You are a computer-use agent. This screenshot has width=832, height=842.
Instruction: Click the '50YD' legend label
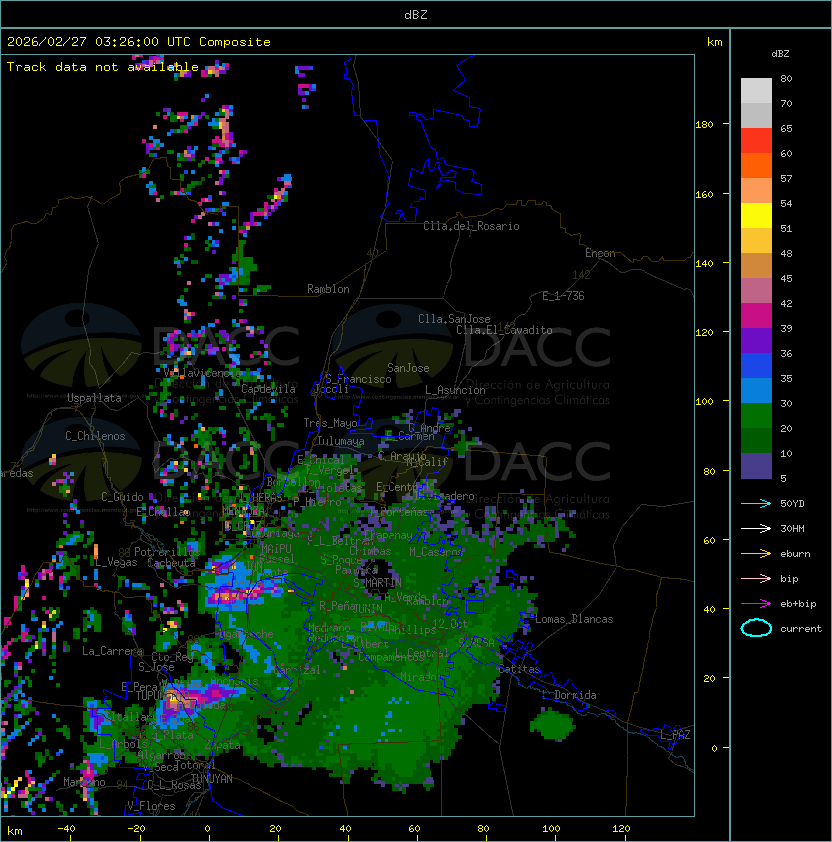point(792,503)
